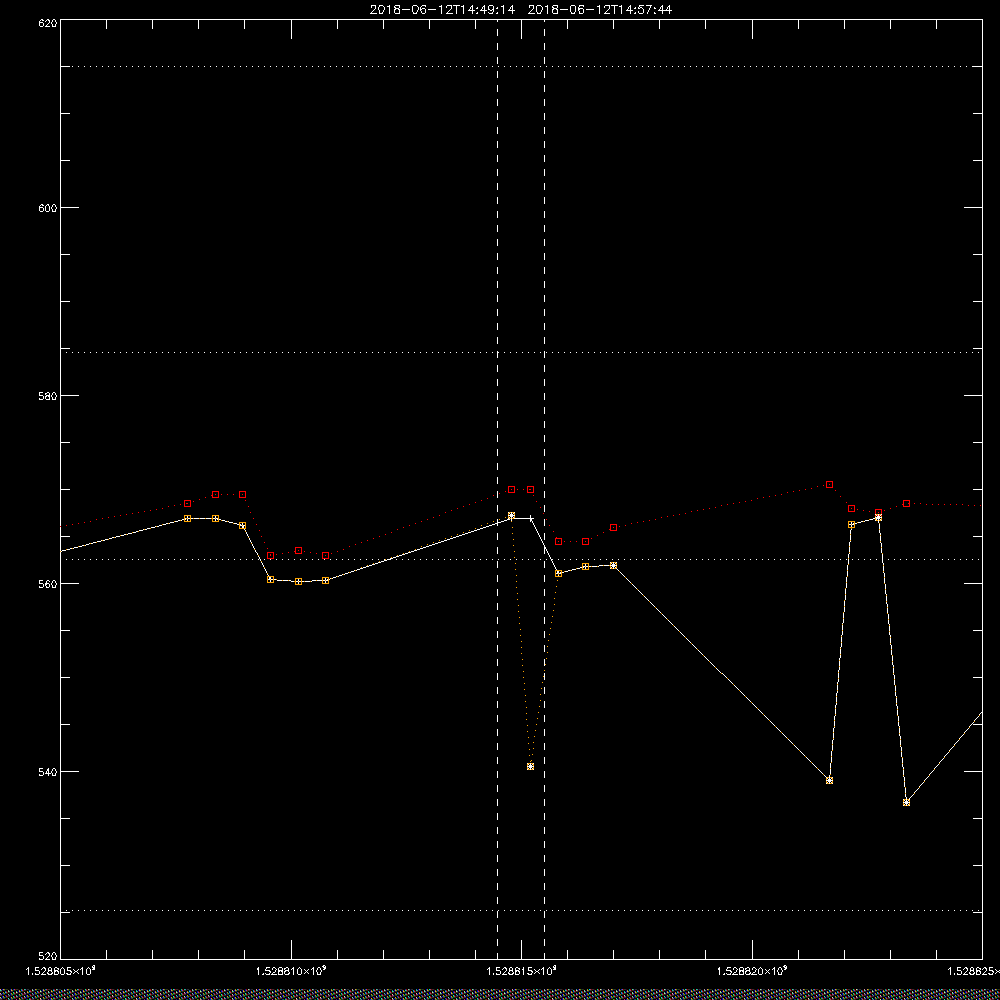Image resolution: width=1000 pixels, height=1000 pixels.
Task: Pick the isolated orange outlier point between dashed markers
Action: pos(530,767)
